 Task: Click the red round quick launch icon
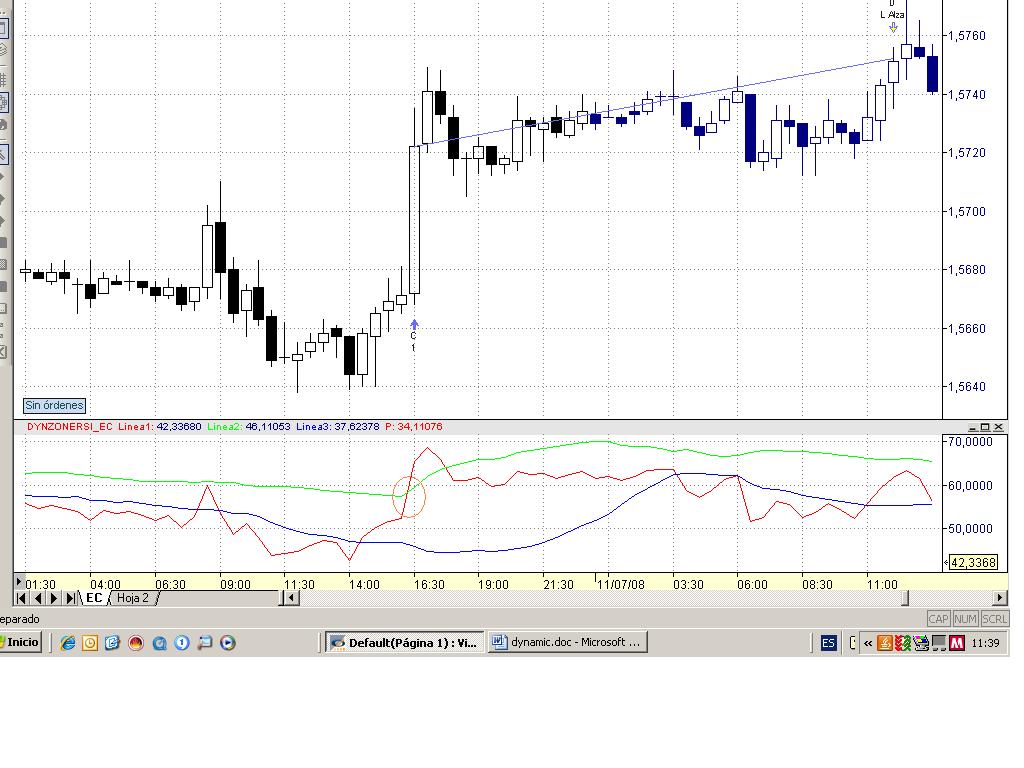pyautogui.click(x=136, y=643)
